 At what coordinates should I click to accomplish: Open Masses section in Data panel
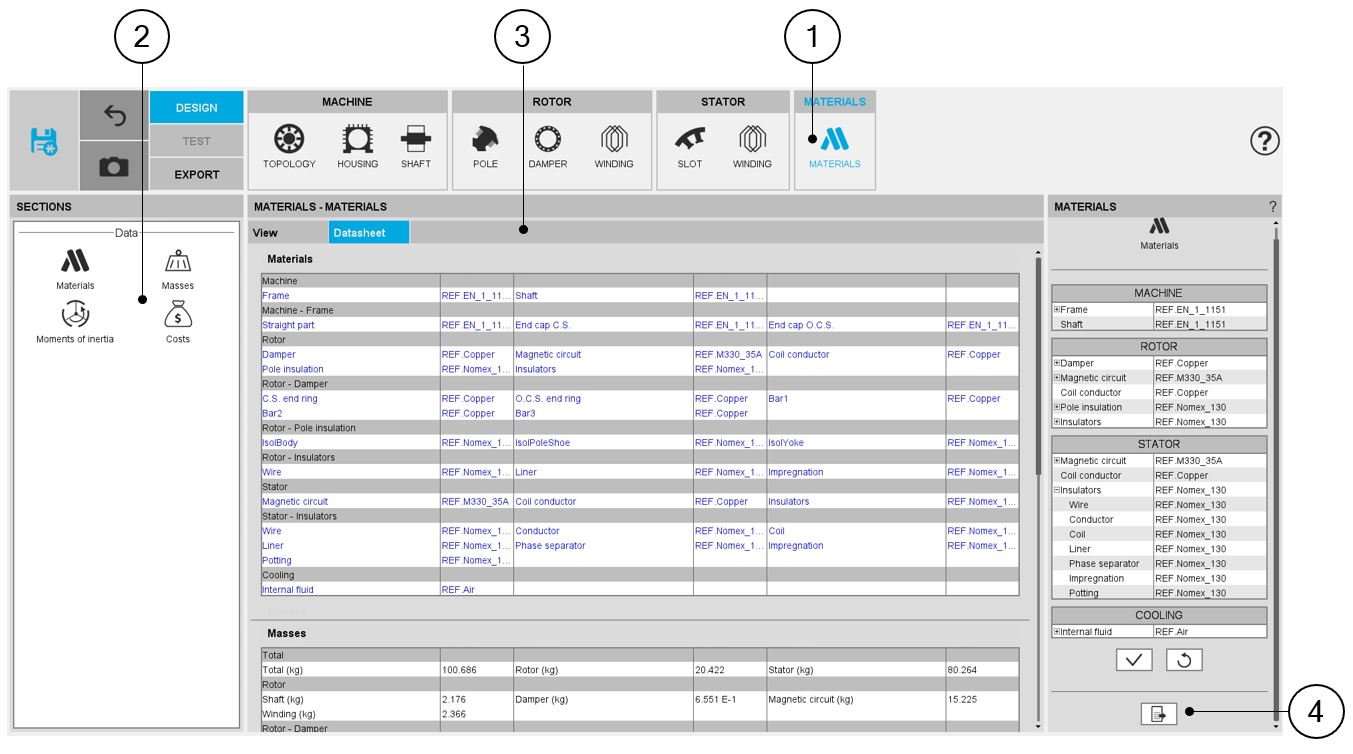(178, 269)
